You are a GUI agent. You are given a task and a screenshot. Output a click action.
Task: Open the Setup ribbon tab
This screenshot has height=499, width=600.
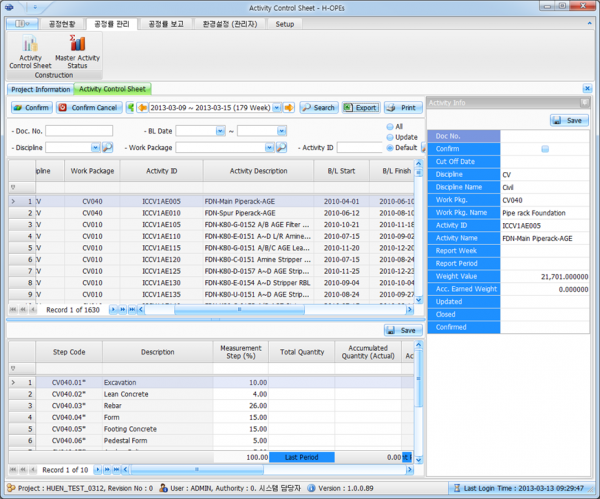pyautogui.click(x=285, y=23)
